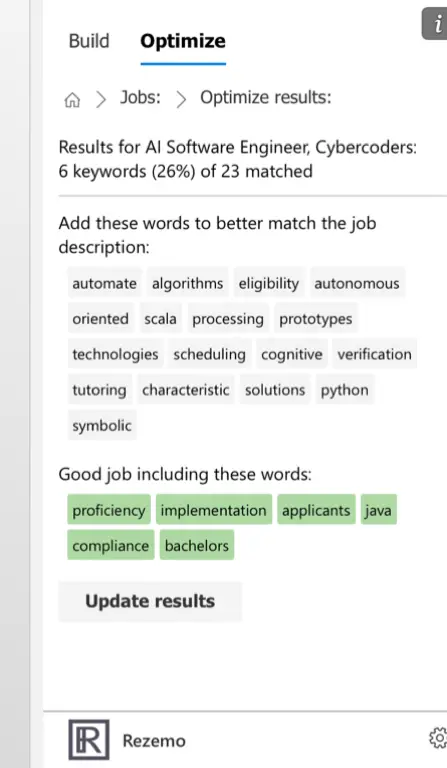Click the Update results button
Screen dimensions: 447x768
click(x=150, y=601)
